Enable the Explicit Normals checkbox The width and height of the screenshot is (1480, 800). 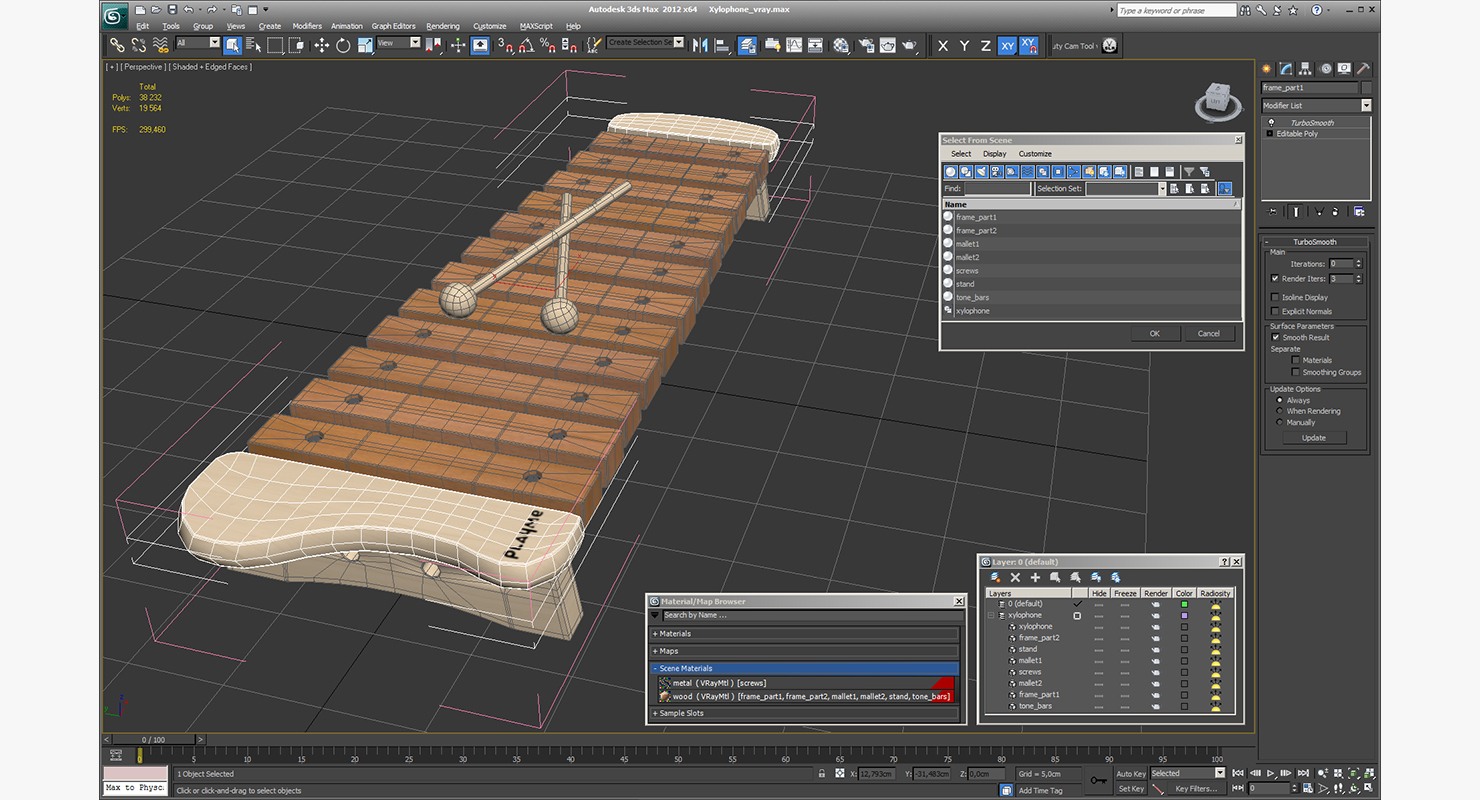pos(1274,311)
